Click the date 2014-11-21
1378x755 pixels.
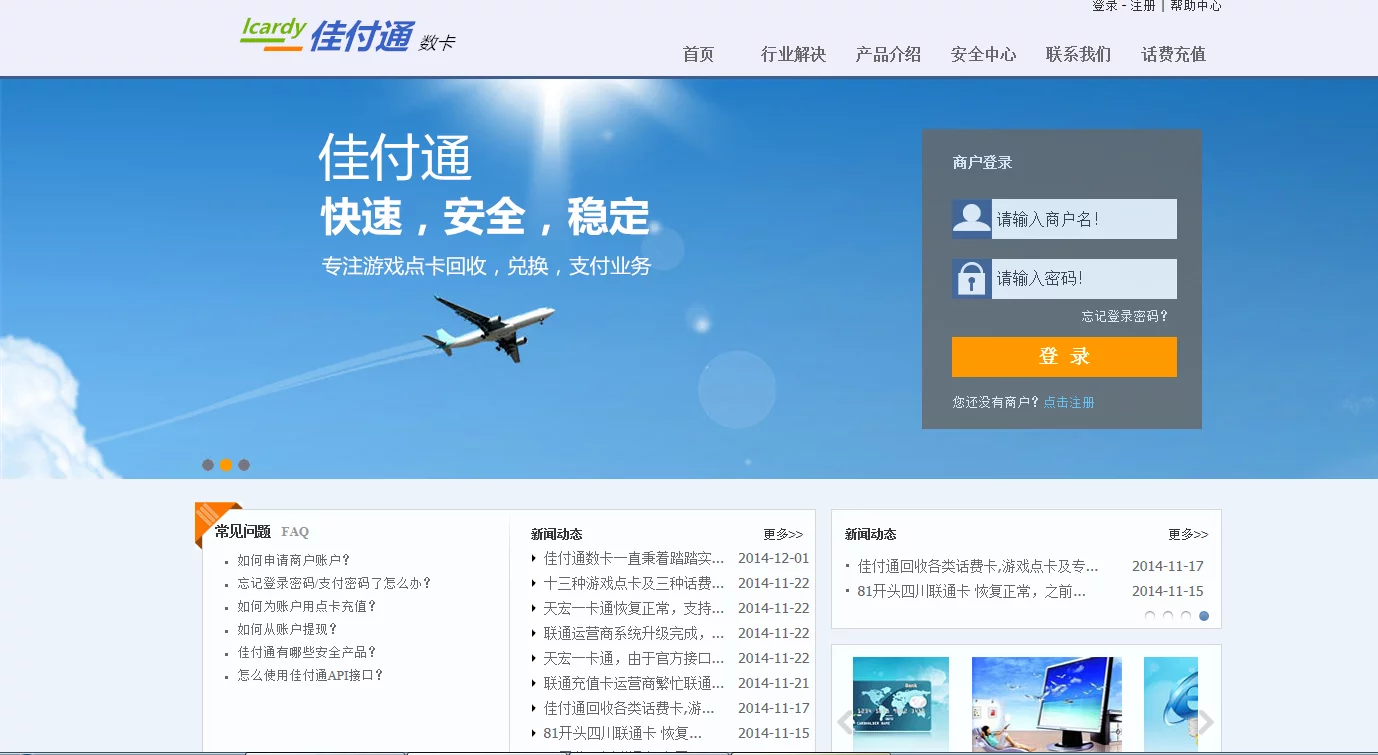coord(774,683)
